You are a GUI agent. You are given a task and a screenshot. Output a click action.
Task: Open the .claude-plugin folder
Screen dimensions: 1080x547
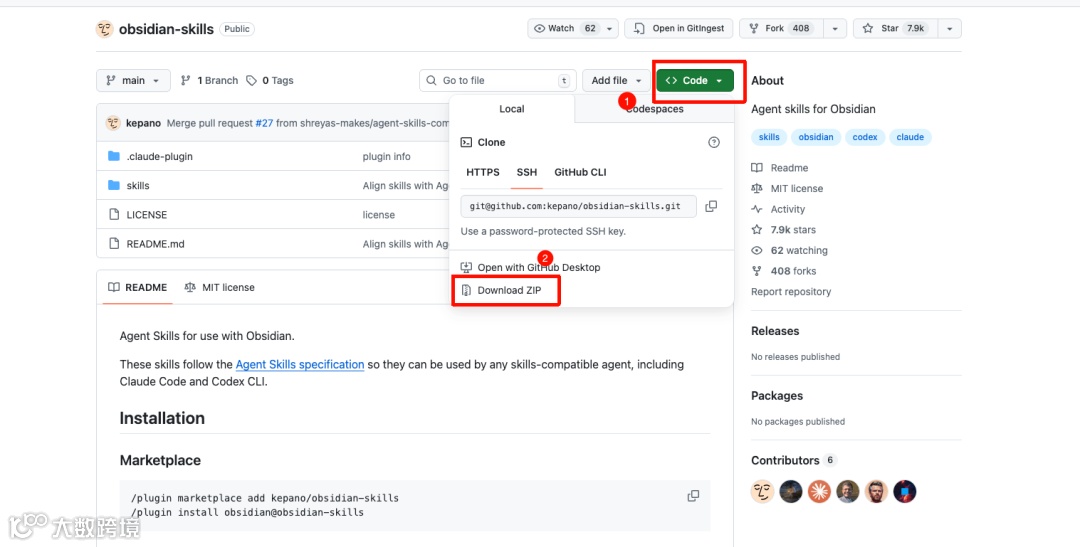[160, 156]
